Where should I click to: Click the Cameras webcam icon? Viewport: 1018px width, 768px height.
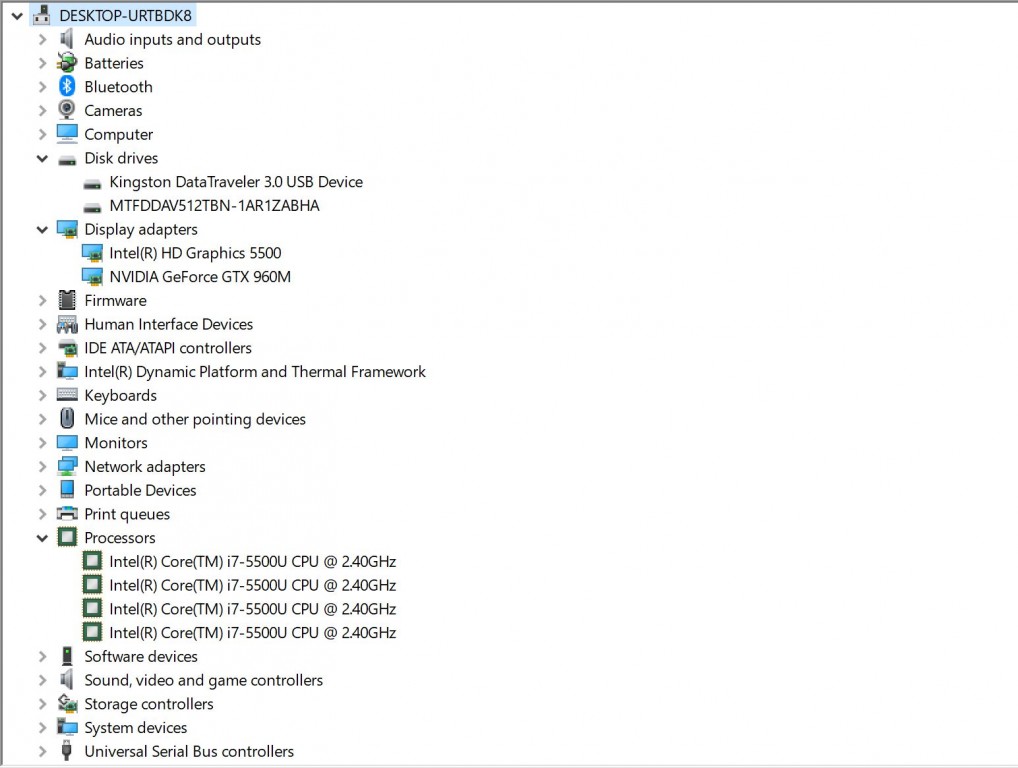coord(67,110)
